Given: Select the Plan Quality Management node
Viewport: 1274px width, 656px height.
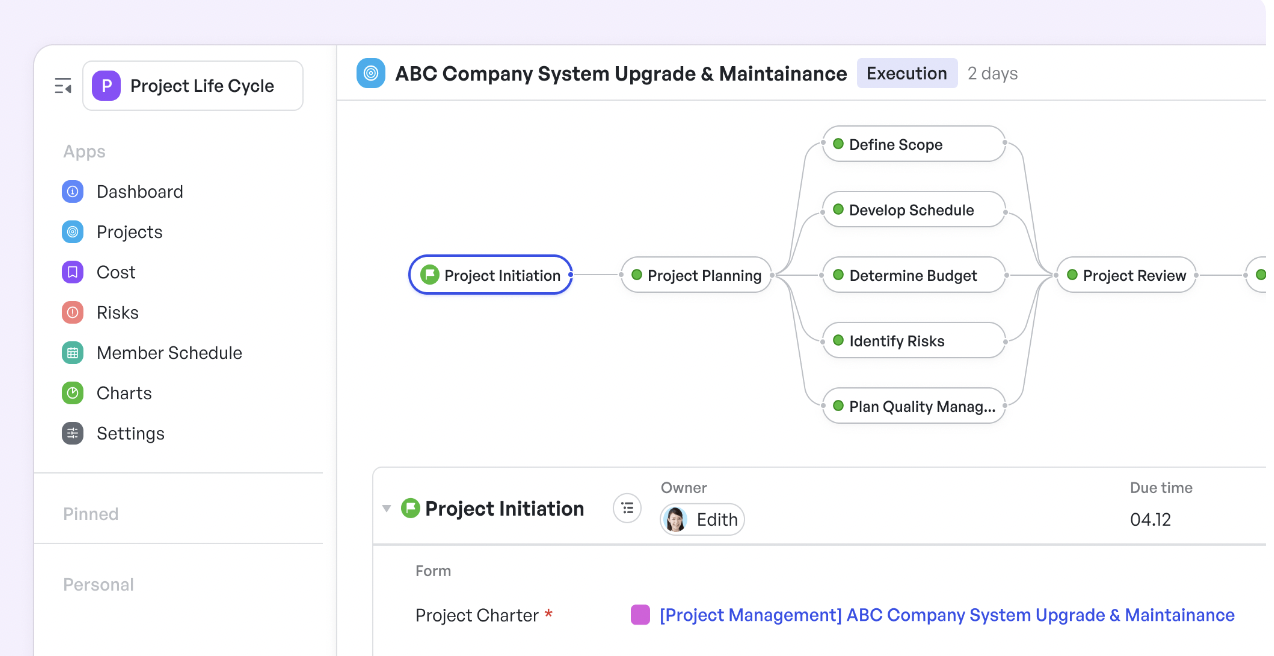Looking at the screenshot, I should [x=914, y=406].
